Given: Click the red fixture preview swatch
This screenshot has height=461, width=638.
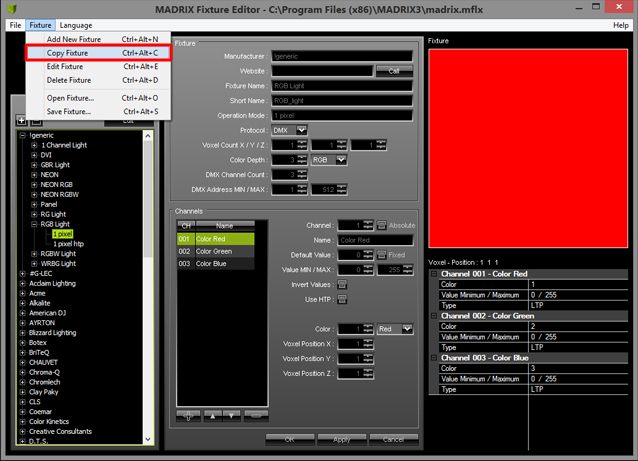Looking at the screenshot, I should click(x=528, y=148).
